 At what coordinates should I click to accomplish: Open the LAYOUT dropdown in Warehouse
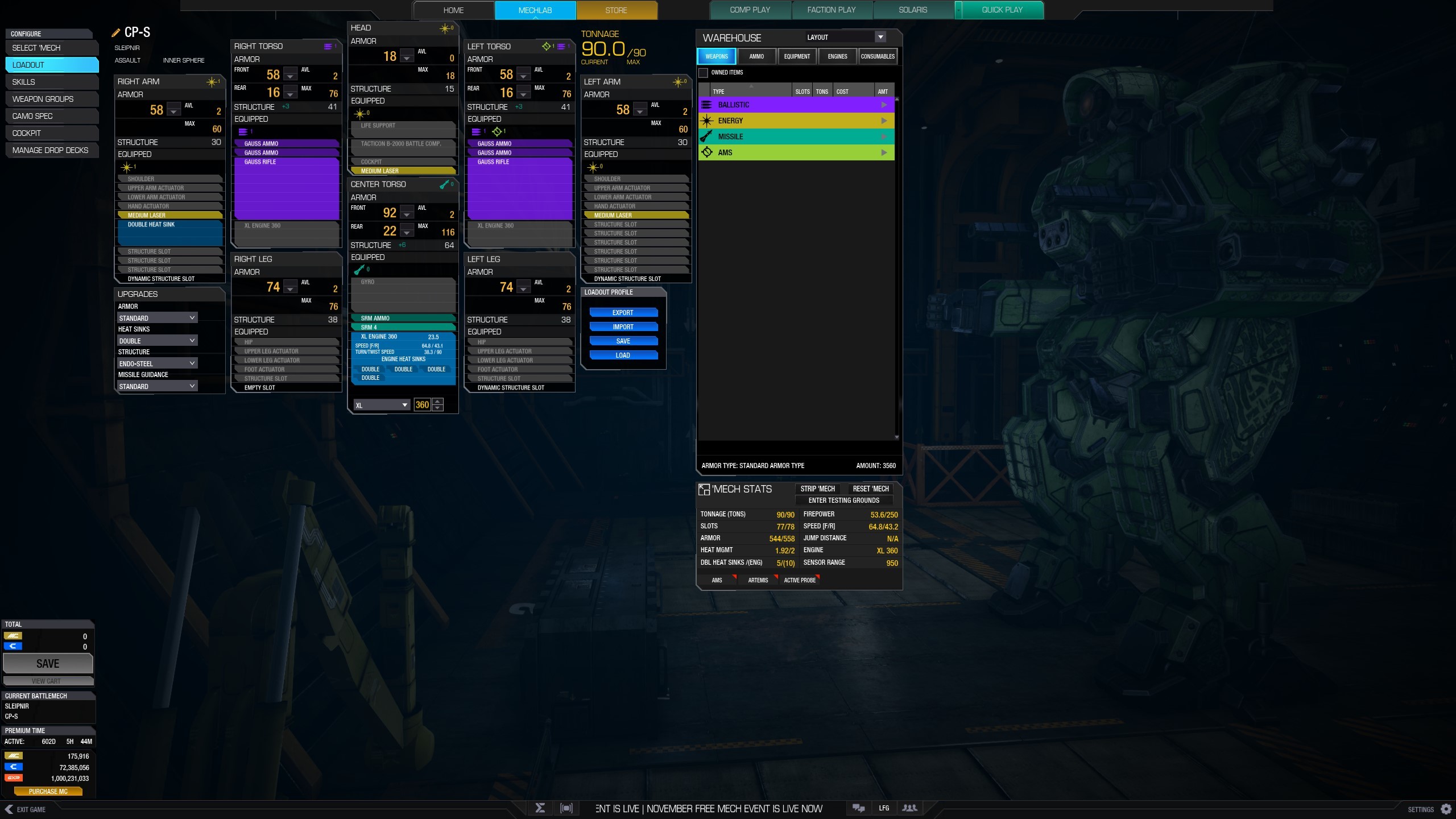point(880,36)
